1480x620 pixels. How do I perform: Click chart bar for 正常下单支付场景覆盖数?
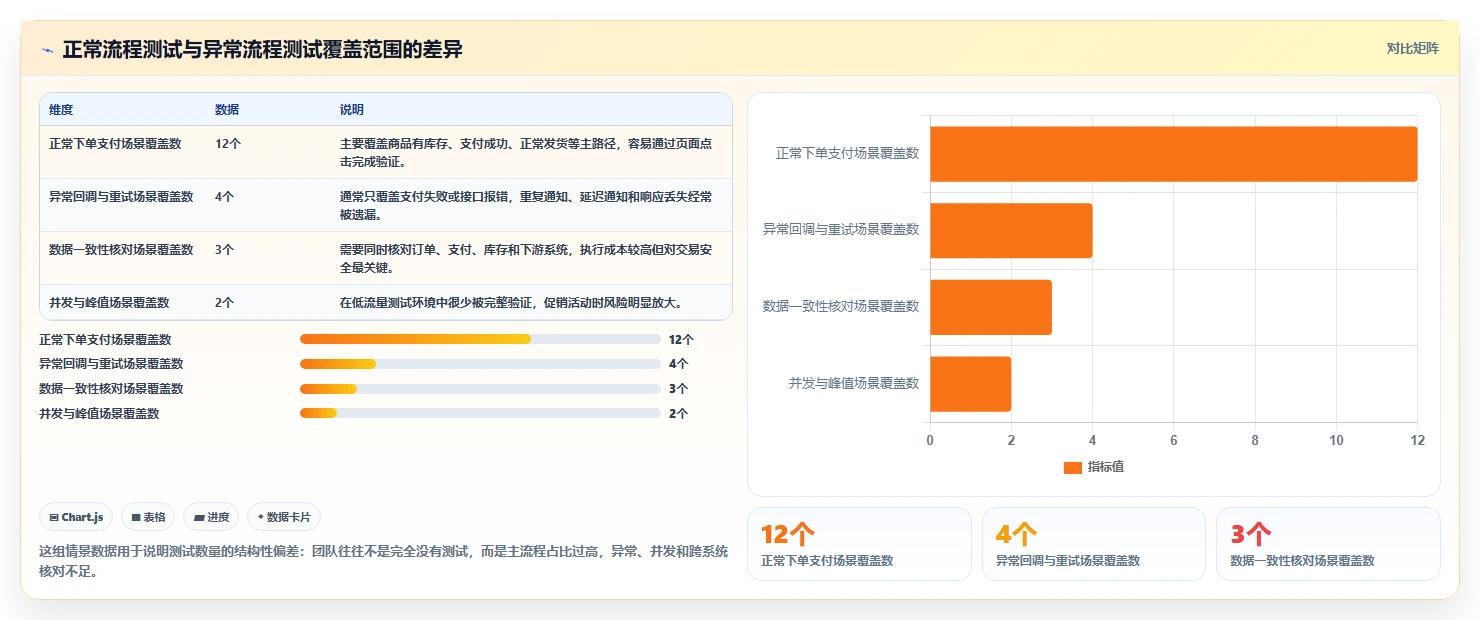pos(1173,154)
